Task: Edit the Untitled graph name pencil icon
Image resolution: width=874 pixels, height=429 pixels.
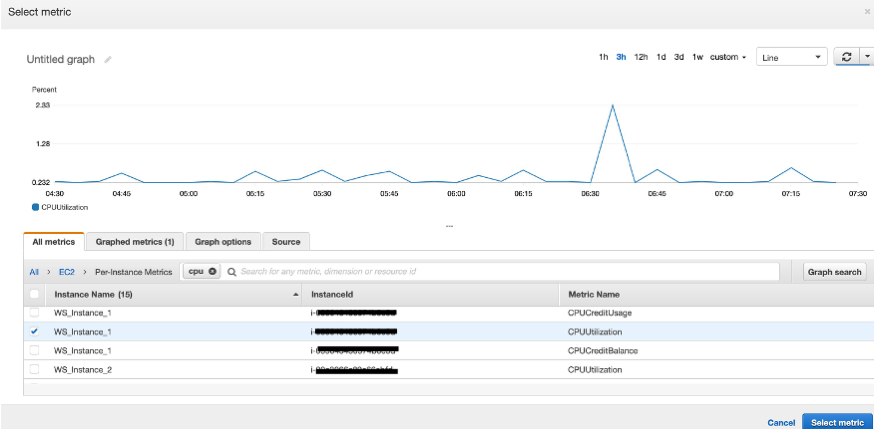Action: point(108,60)
